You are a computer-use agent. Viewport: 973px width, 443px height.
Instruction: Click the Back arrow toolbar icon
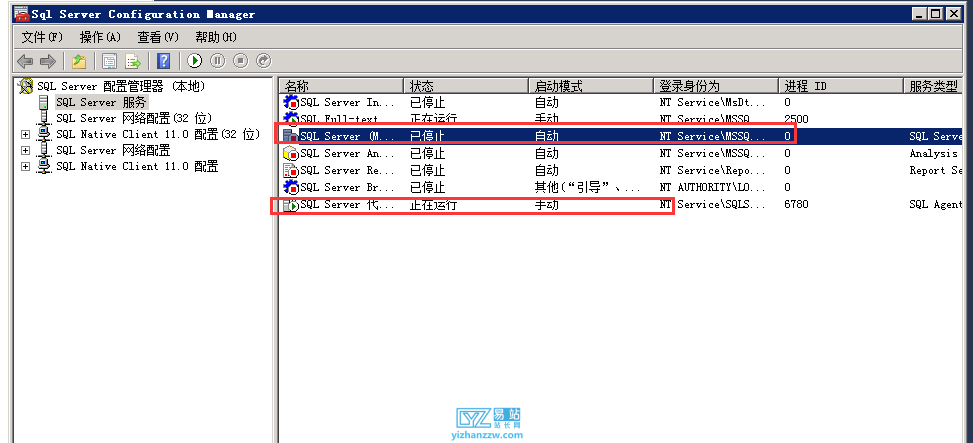tap(25, 61)
